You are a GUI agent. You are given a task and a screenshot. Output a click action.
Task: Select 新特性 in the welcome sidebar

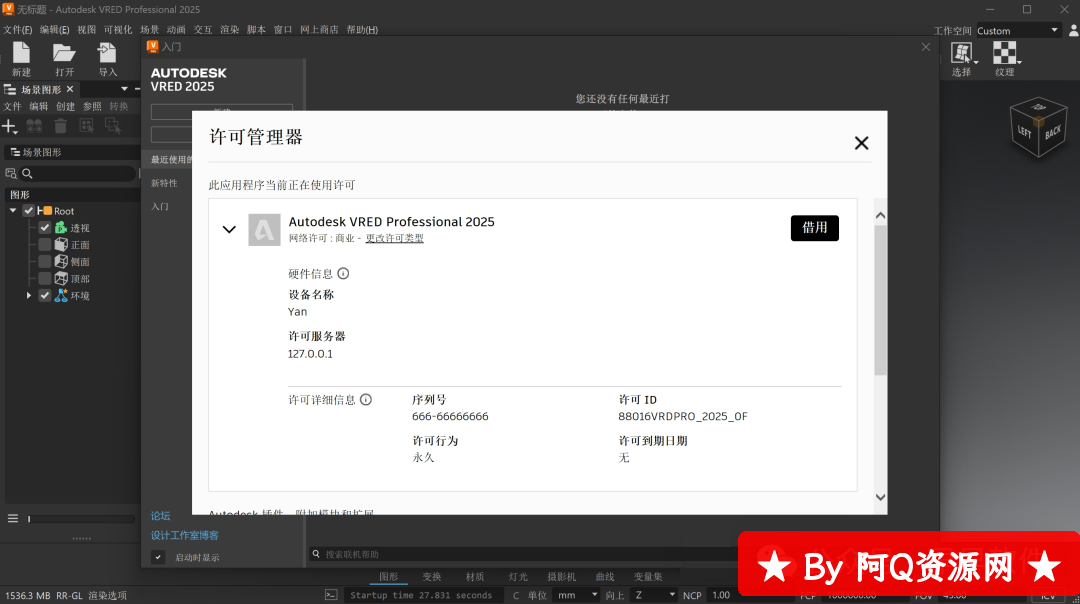tap(164, 183)
